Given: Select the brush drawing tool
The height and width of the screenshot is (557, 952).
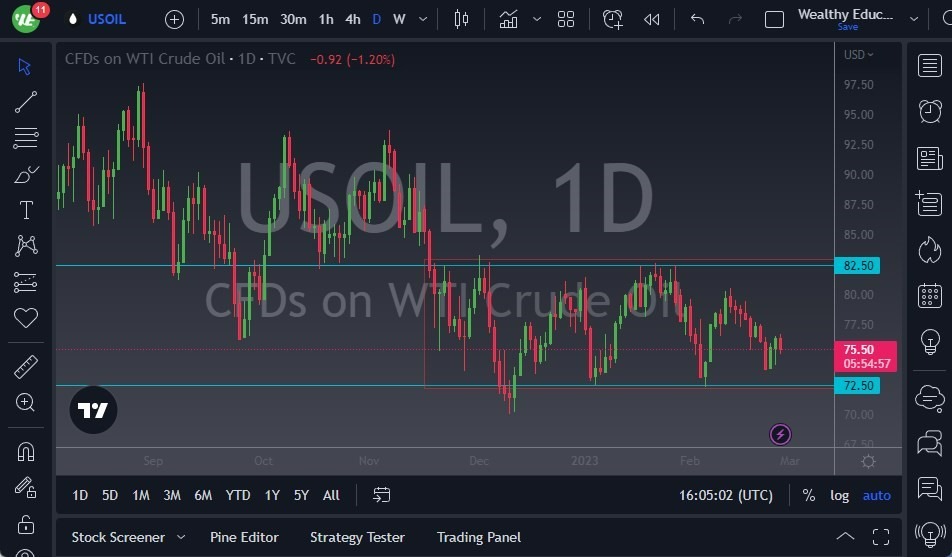Looking at the screenshot, I should tap(26, 174).
